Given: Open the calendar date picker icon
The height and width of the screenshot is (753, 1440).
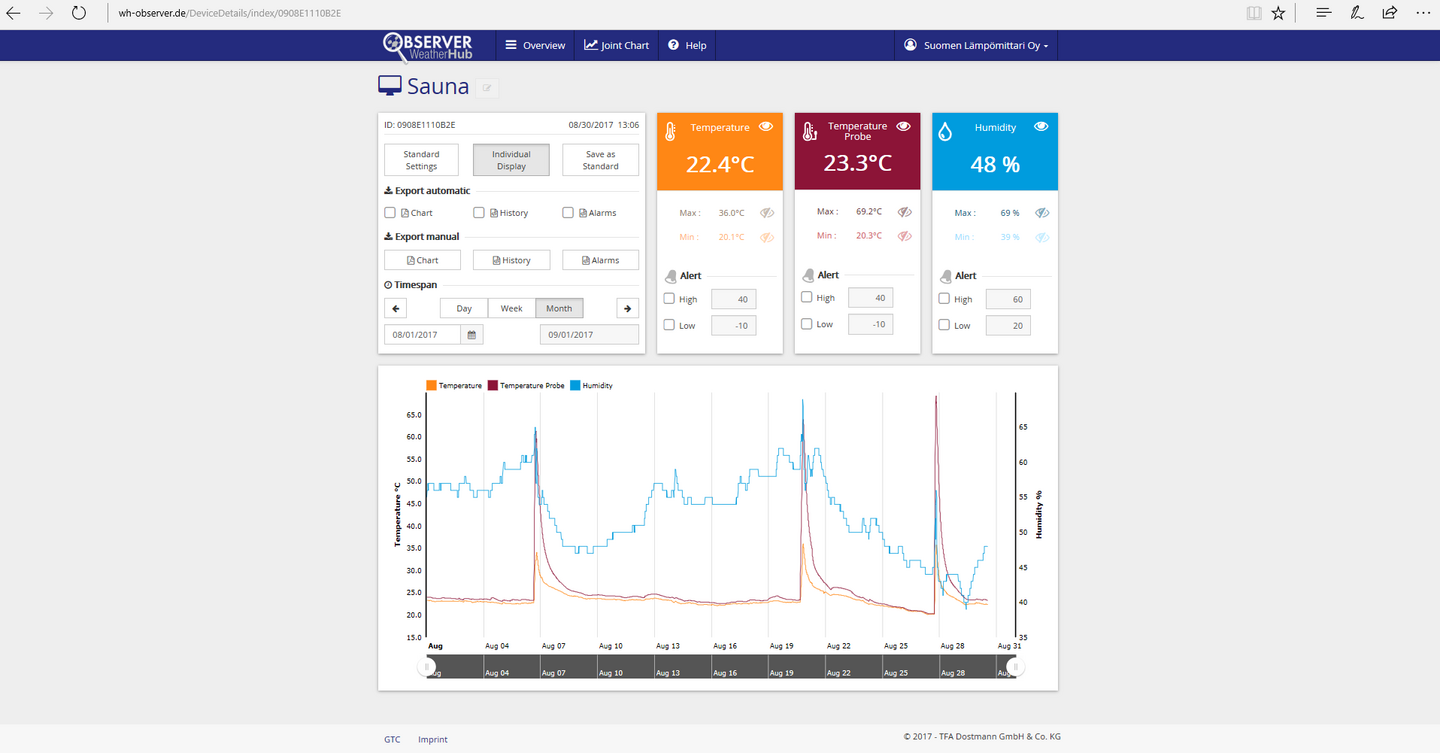Looking at the screenshot, I should tap(472, 335).
